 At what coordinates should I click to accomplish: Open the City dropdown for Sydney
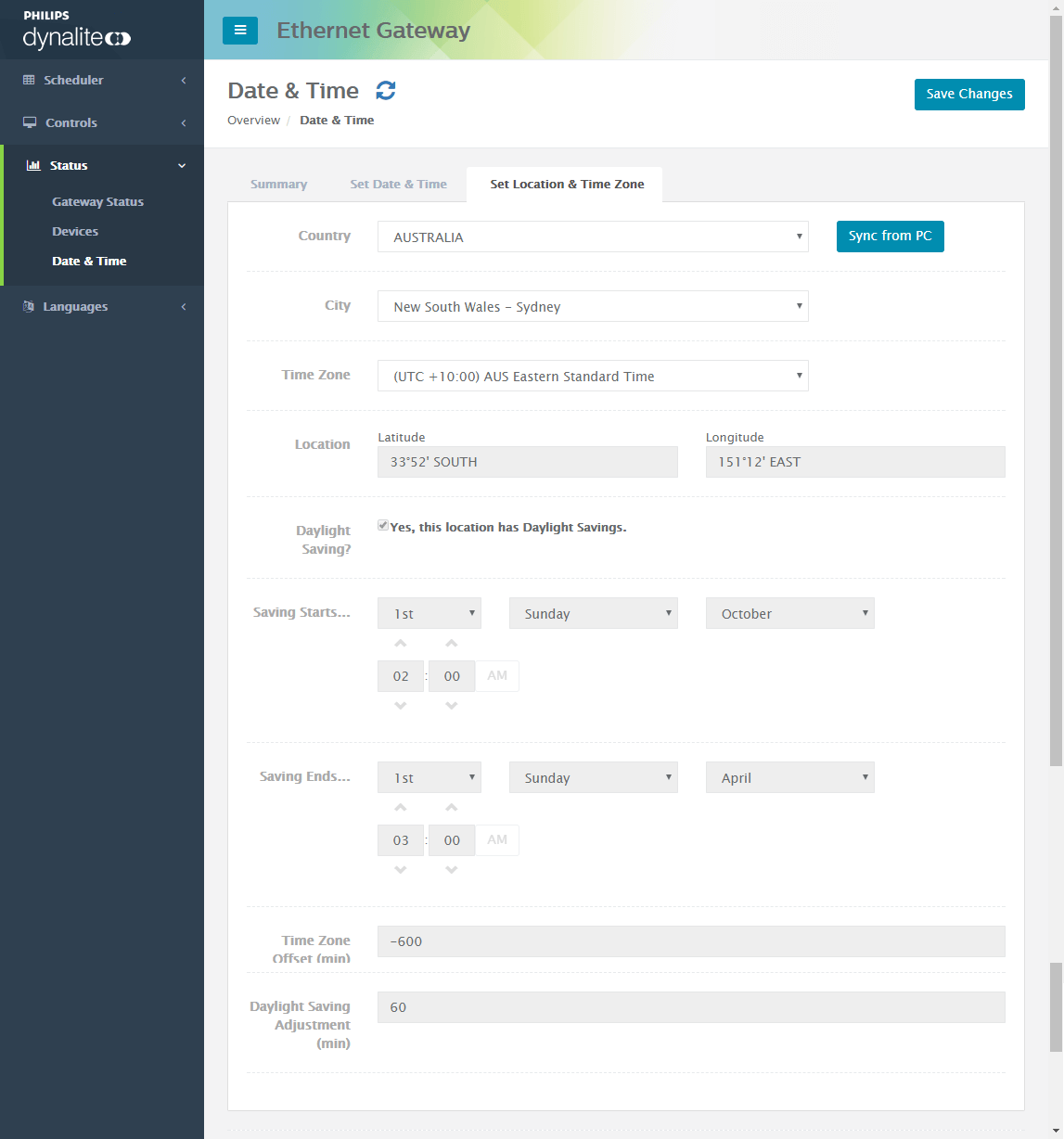593,306
